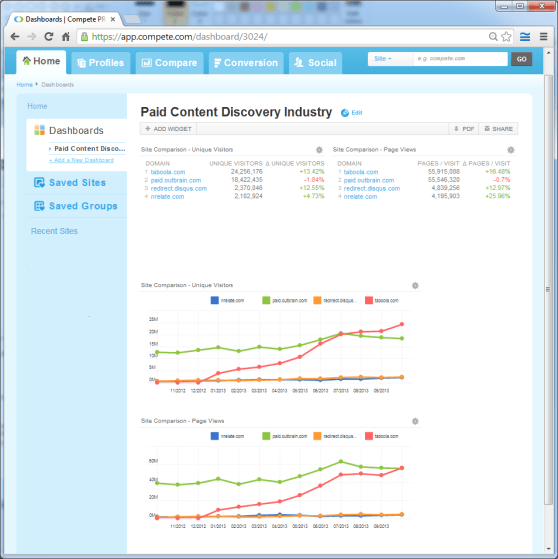Screen dimensions: 558x559
Task: Open paid.outbrain.com in Unique Visitors table
Action: (176, 180)
